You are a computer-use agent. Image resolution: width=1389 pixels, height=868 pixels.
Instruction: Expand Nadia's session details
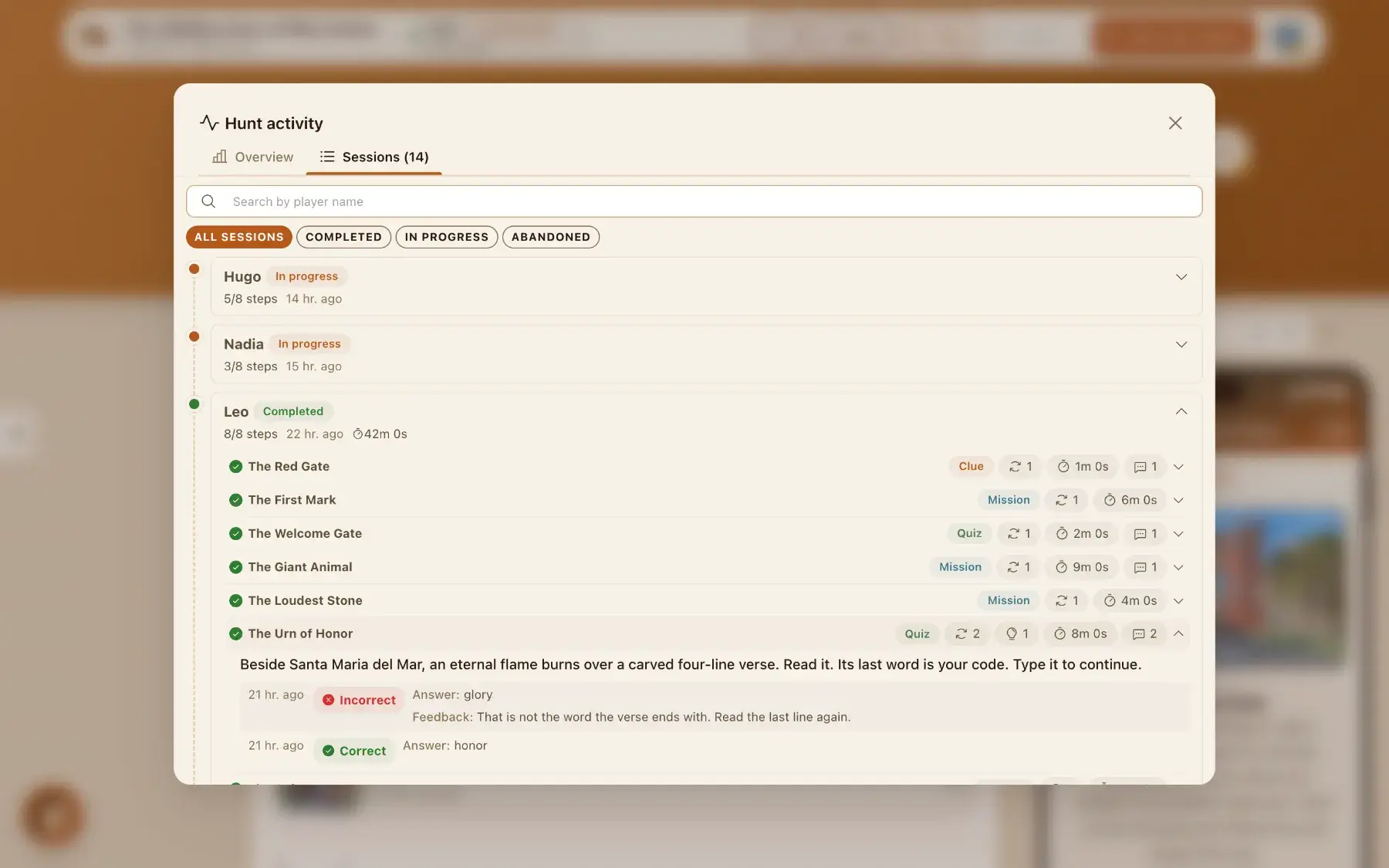tap(1181, 344)
